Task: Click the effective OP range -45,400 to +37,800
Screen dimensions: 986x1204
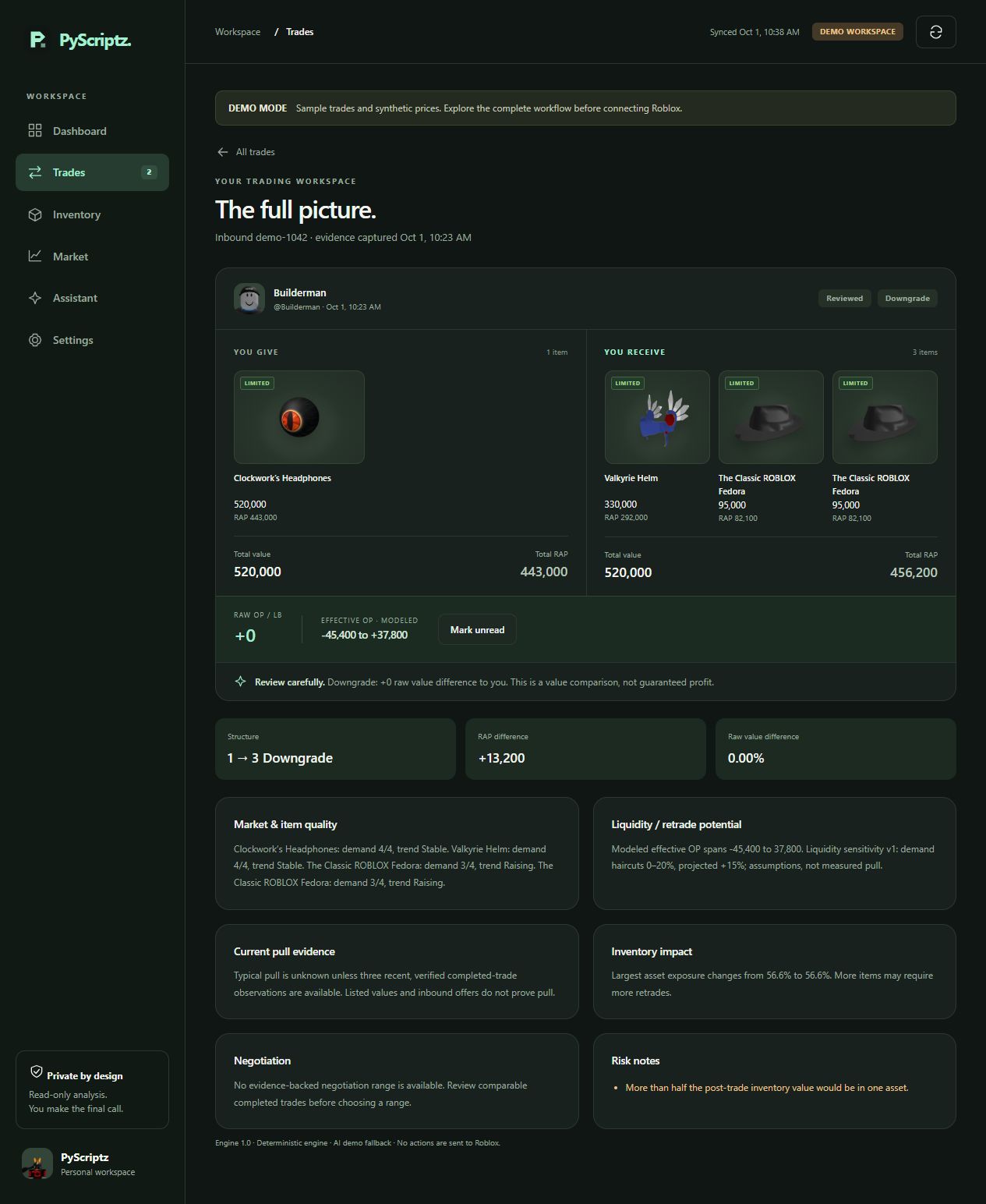Action: (x=364, y=635)
